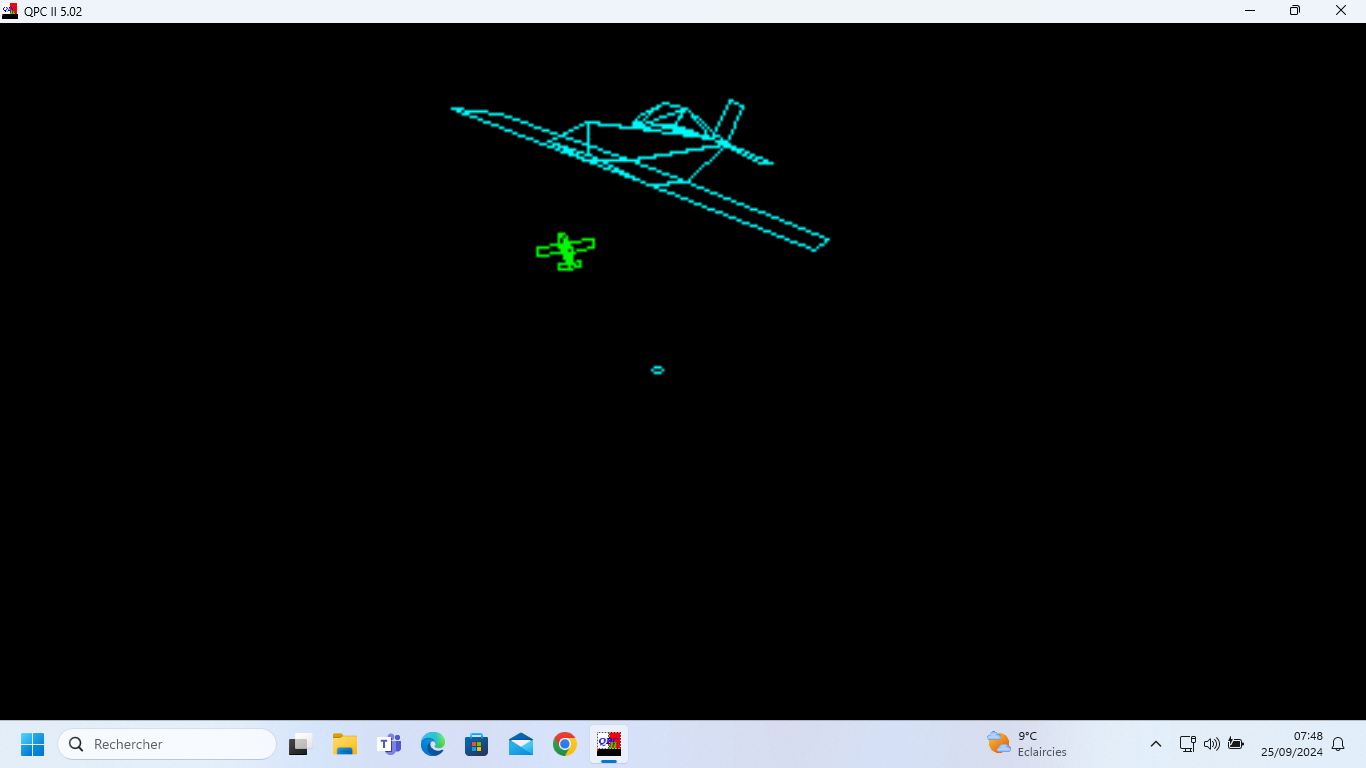Open Microsoft Edge browser

[x=433, y=744]
